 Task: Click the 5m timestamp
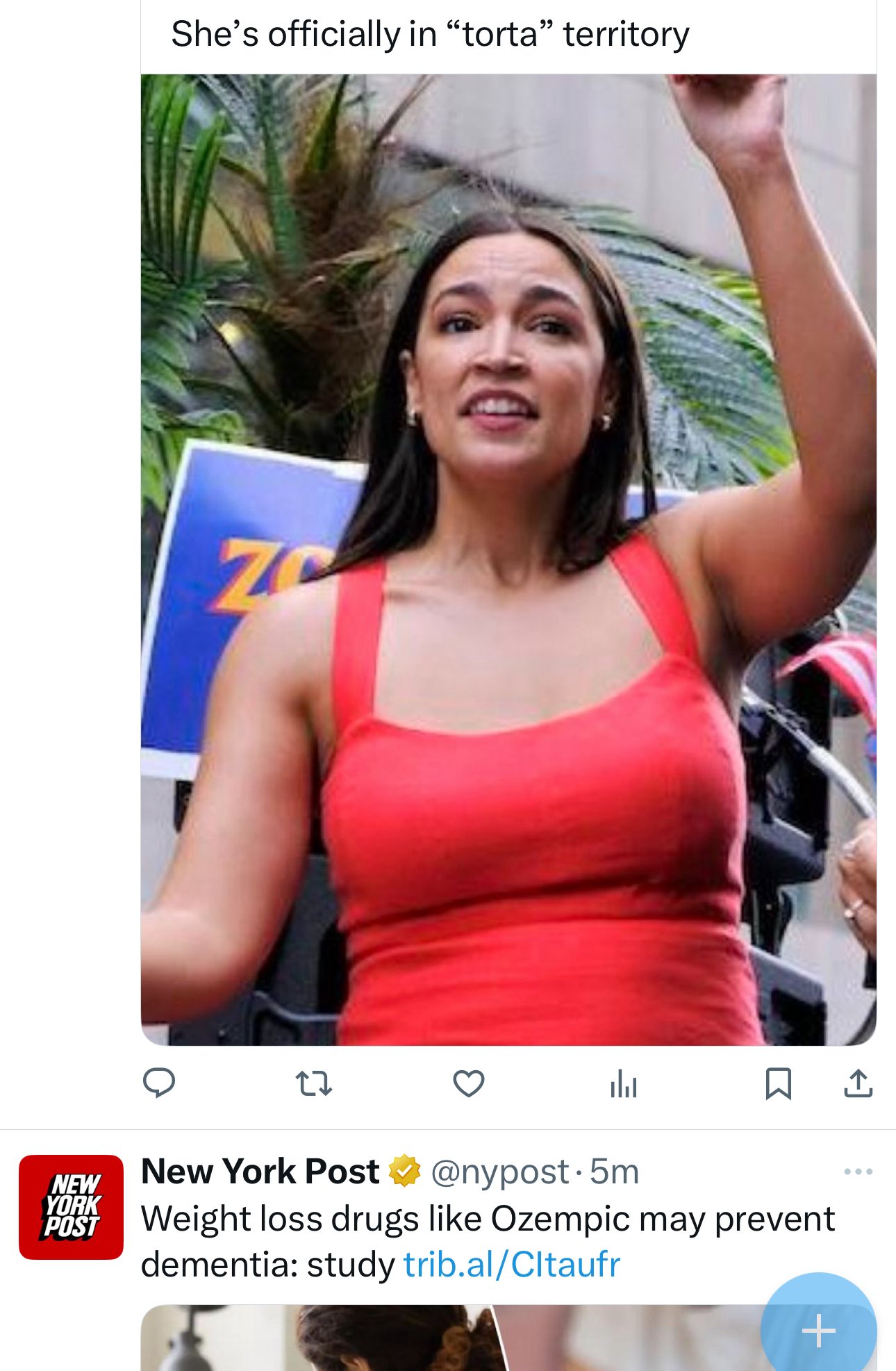614,1172
